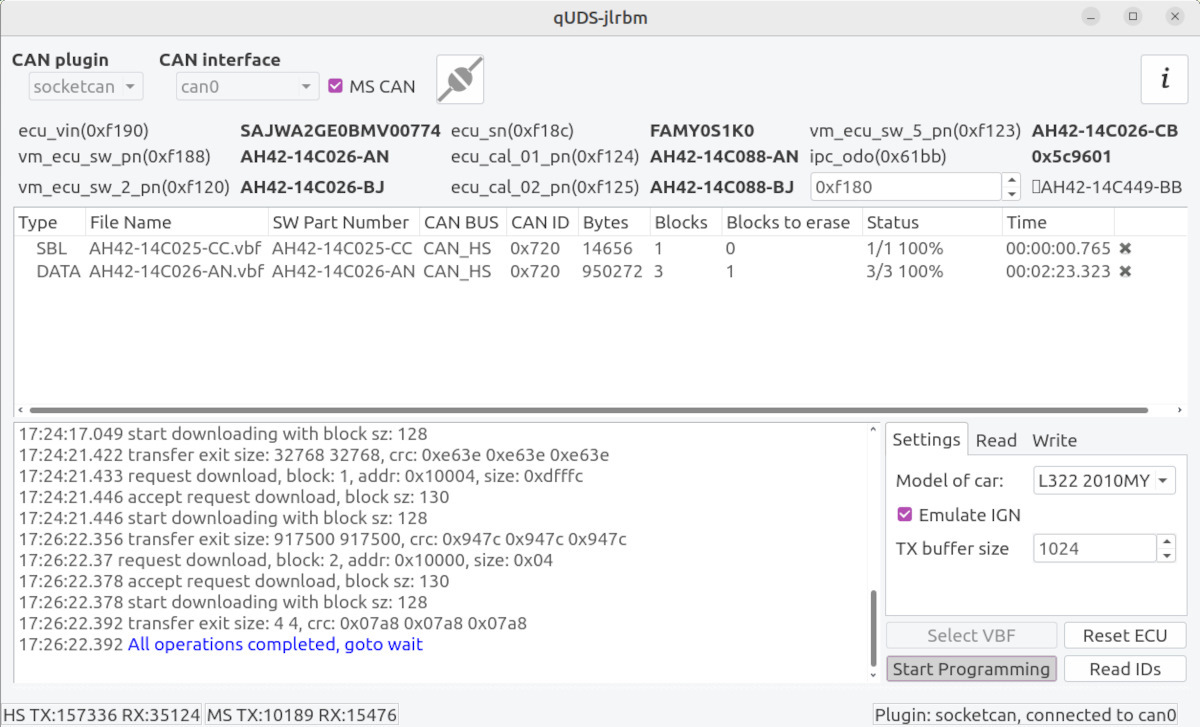Remove the SBL row via its x icon

(1125, 248)
